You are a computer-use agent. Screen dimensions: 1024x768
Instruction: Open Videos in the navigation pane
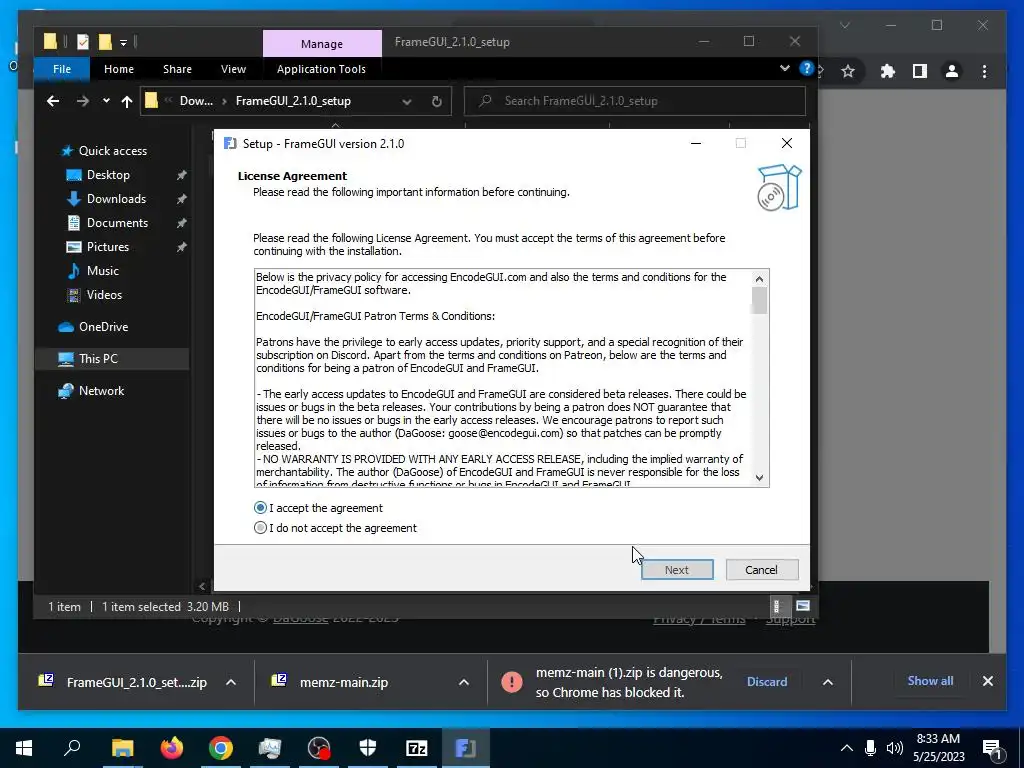click(95, 295)
